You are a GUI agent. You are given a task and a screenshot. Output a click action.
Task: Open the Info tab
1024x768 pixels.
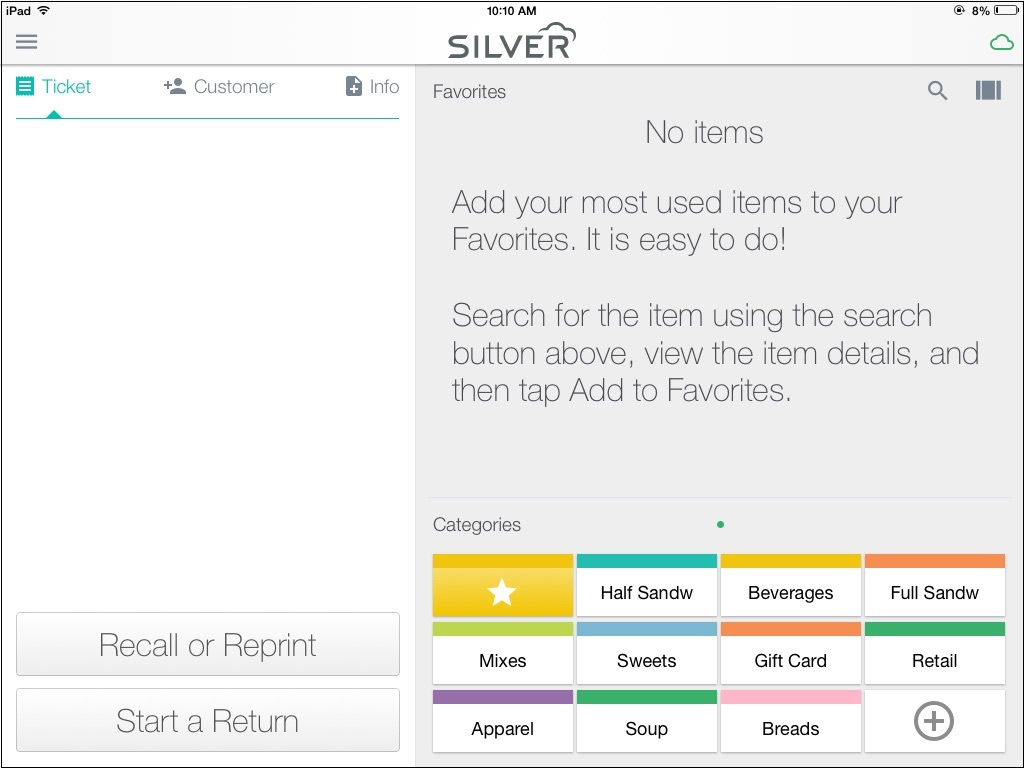coord(372,86)
